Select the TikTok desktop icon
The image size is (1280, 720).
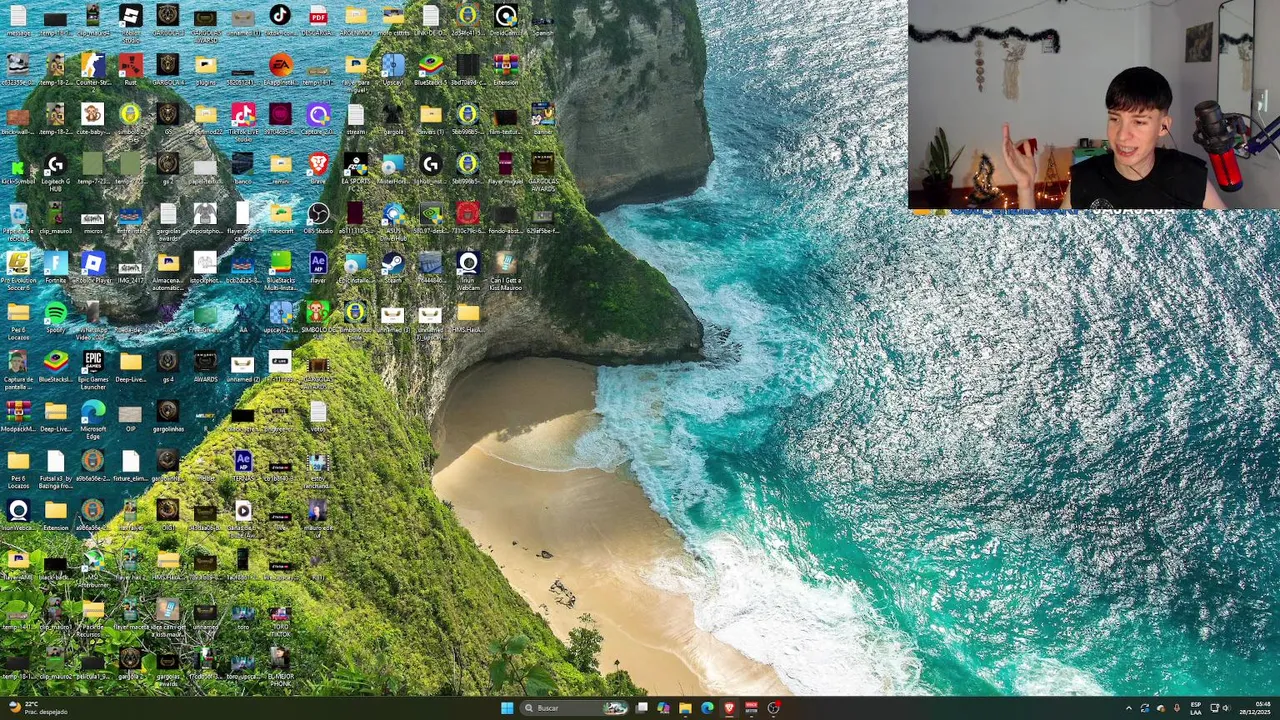[280, 19]
